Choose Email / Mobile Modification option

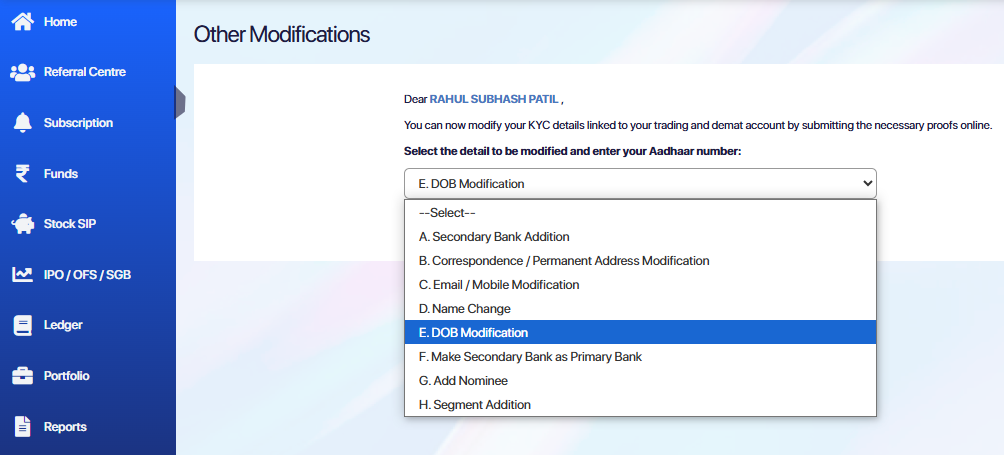click(499, 285)
